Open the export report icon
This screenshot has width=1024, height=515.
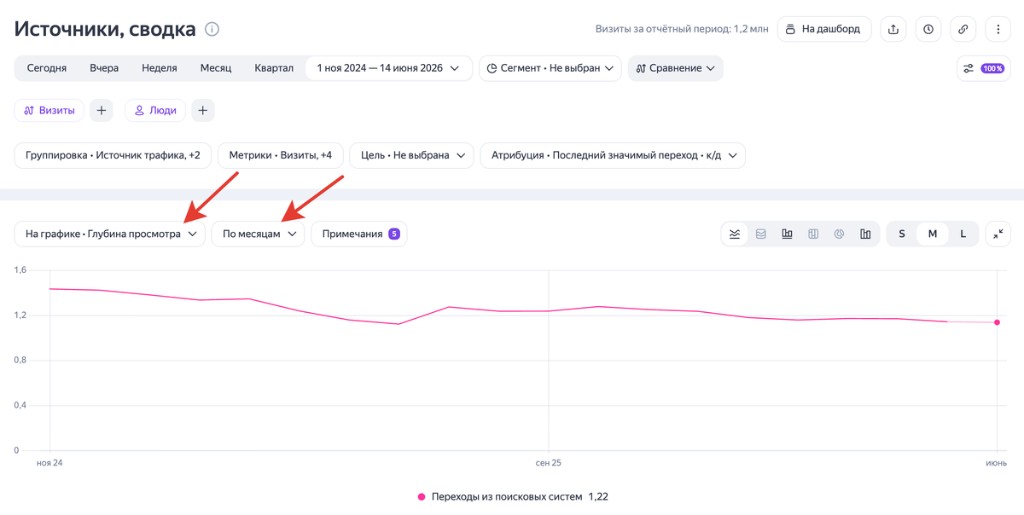point(894,29)
